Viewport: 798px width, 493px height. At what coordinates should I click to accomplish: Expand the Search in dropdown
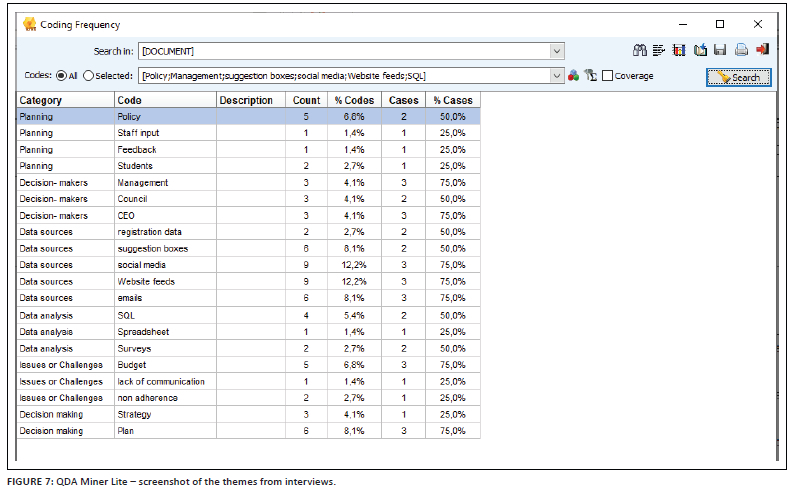(557, 50)
